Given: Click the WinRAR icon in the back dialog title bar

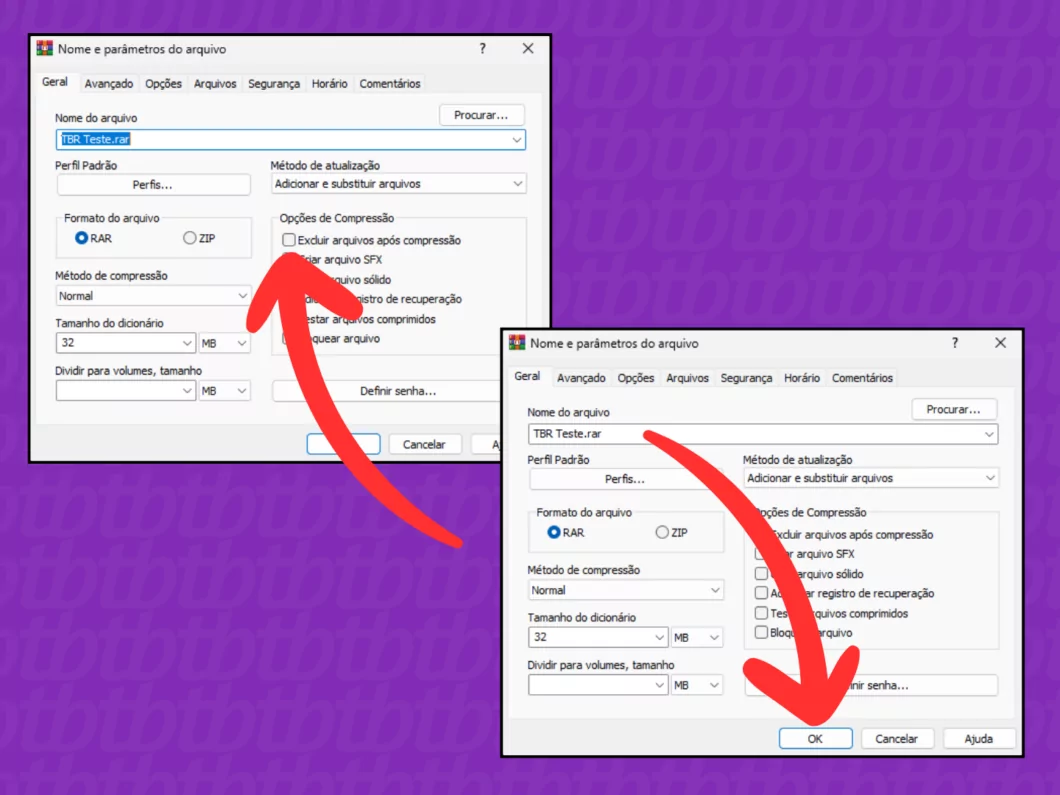Looking at the screenshot, I should (45, 49).
